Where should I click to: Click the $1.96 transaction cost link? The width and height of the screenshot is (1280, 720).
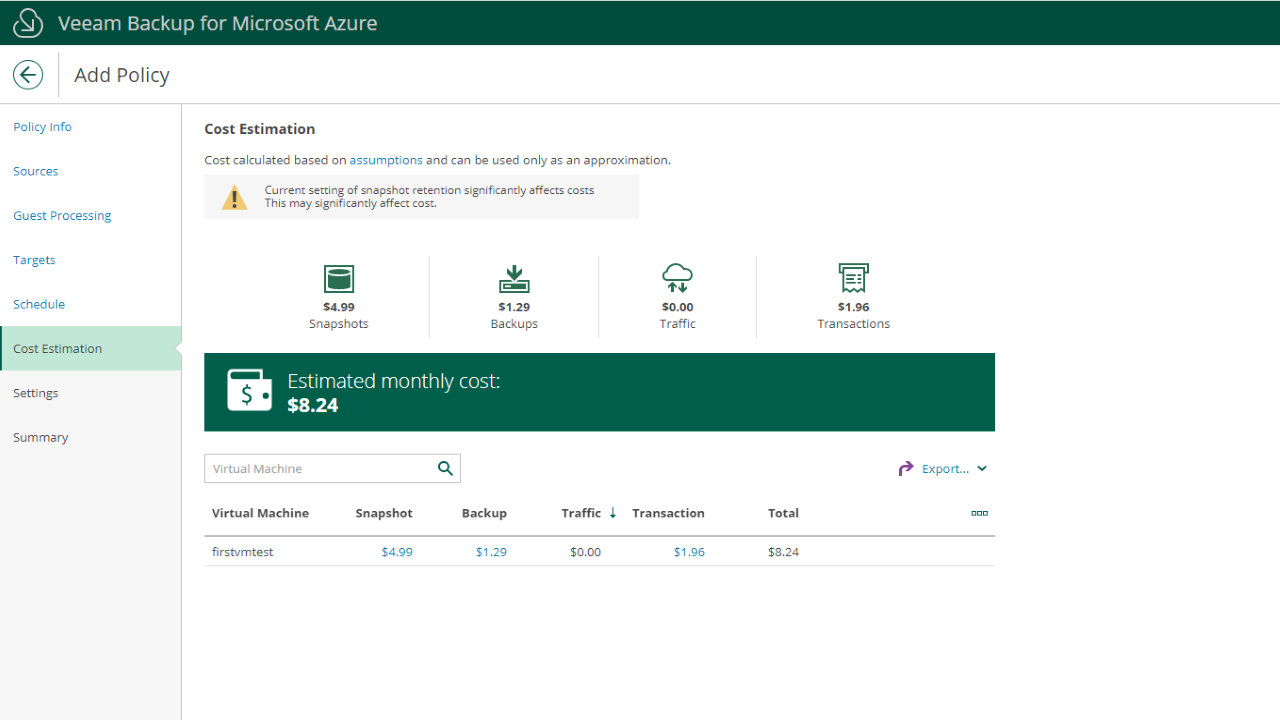tap(689, 552)
